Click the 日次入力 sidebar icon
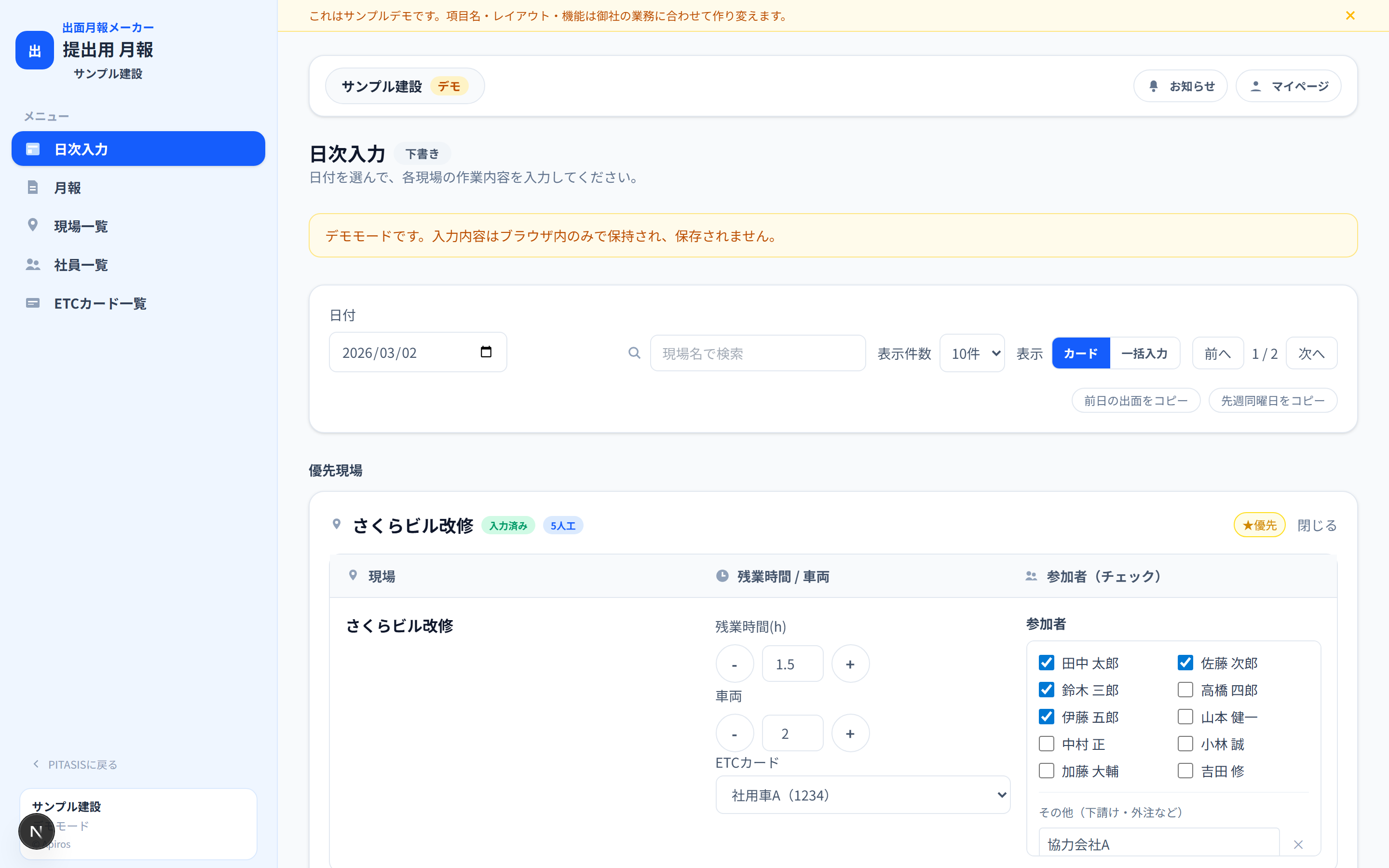The height and width of the screenshot is (868, 1389). pos(33,149)
